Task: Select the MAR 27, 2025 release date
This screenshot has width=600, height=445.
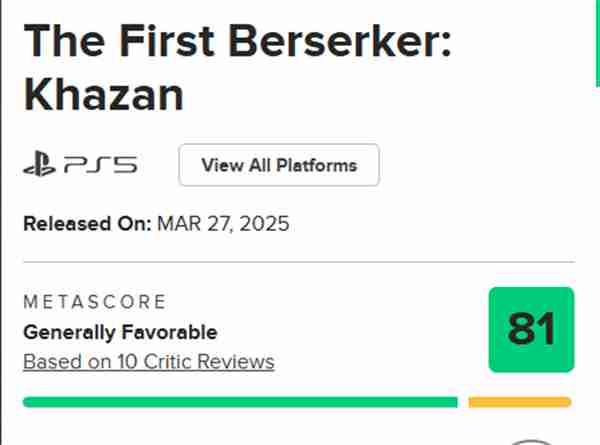Action: click(223, 223)
